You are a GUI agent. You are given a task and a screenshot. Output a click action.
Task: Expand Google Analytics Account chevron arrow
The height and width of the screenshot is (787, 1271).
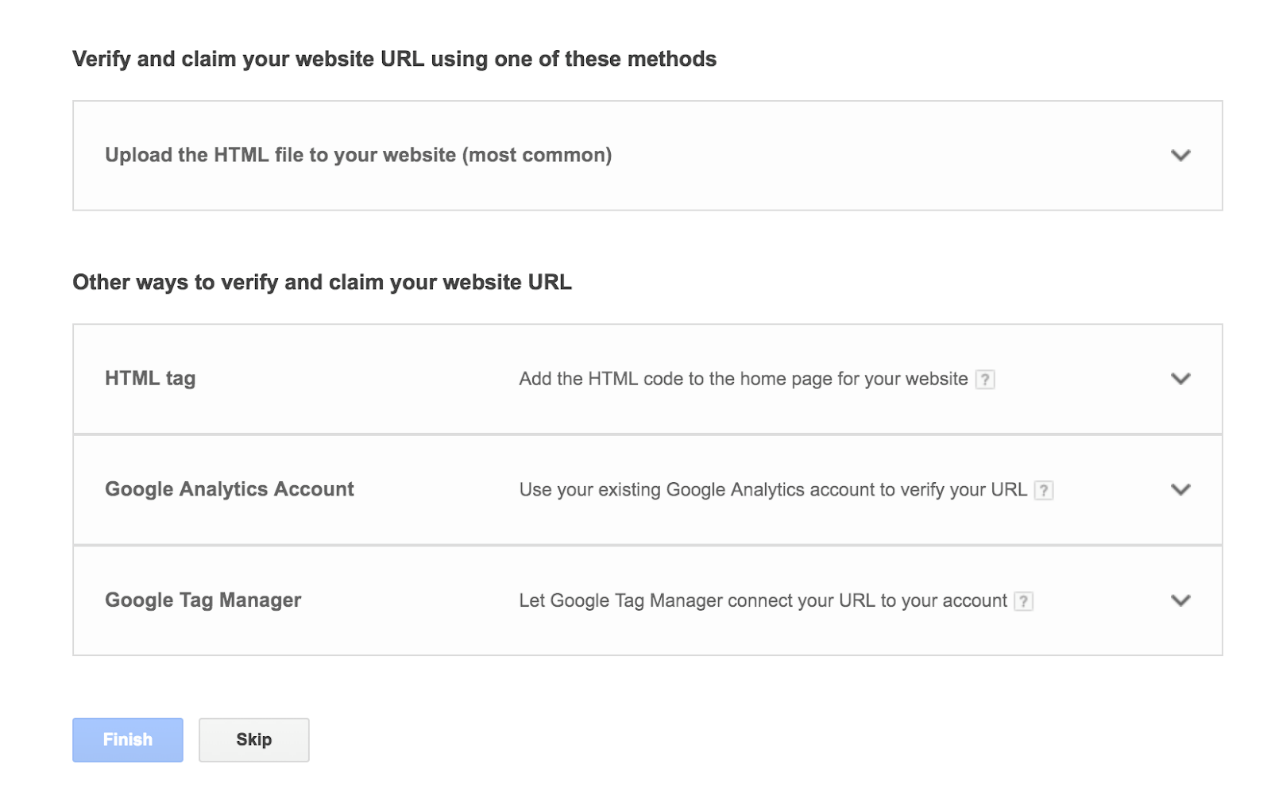click(1181, 490)
